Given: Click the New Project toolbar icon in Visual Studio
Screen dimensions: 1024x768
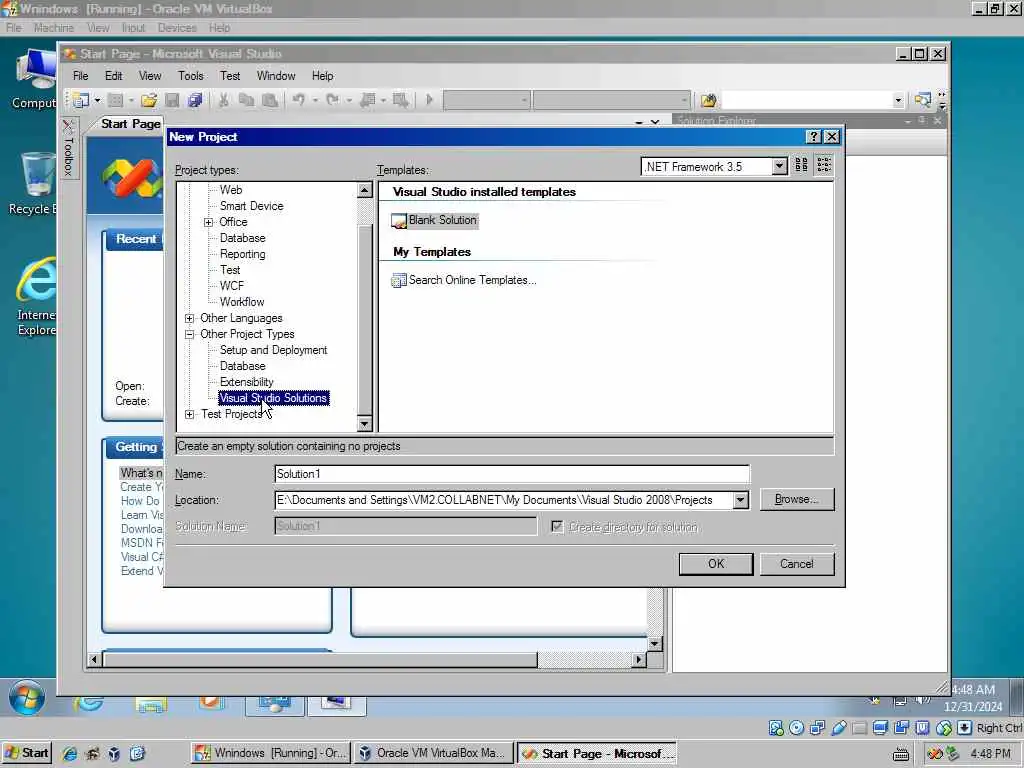Looking at the screenshot, I should tap(81, 100).
